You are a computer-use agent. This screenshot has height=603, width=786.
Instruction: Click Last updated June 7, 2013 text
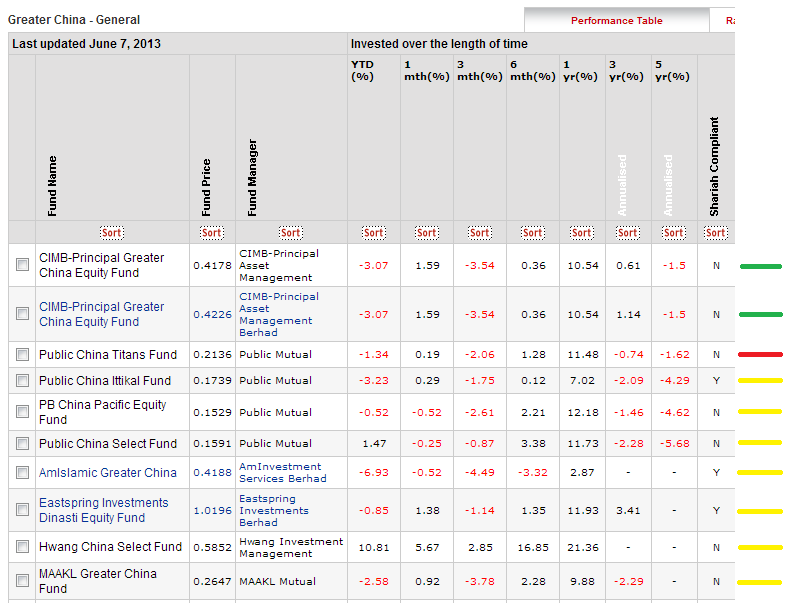tap(86, 44)
